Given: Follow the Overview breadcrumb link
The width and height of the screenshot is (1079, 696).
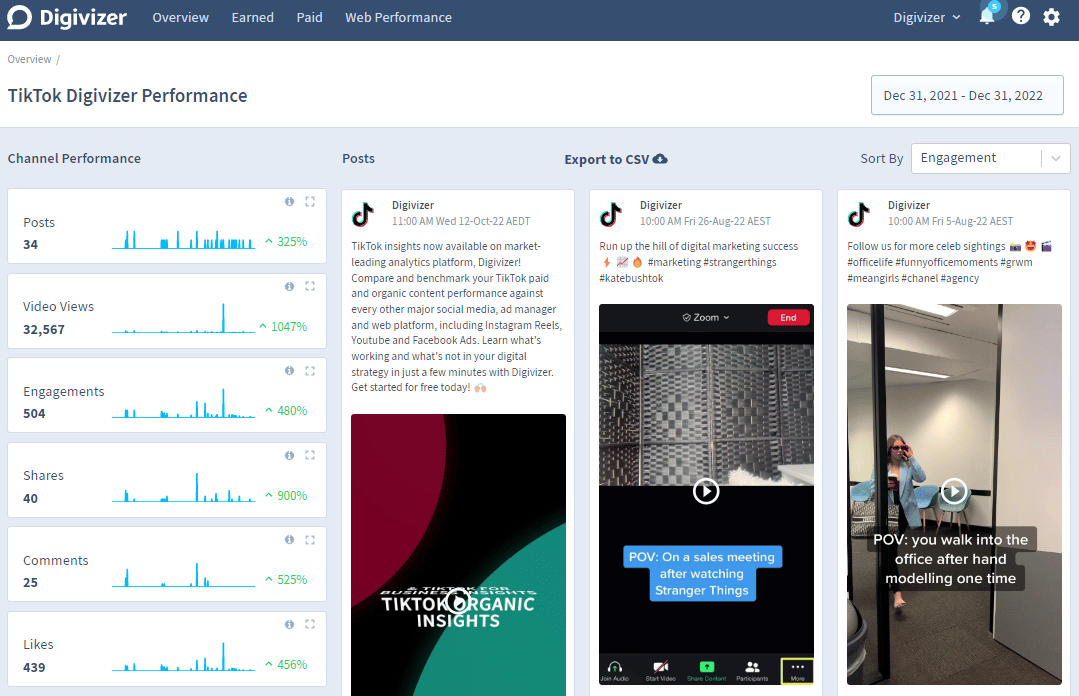Looking at the screenshot, I should coord(29,60).
